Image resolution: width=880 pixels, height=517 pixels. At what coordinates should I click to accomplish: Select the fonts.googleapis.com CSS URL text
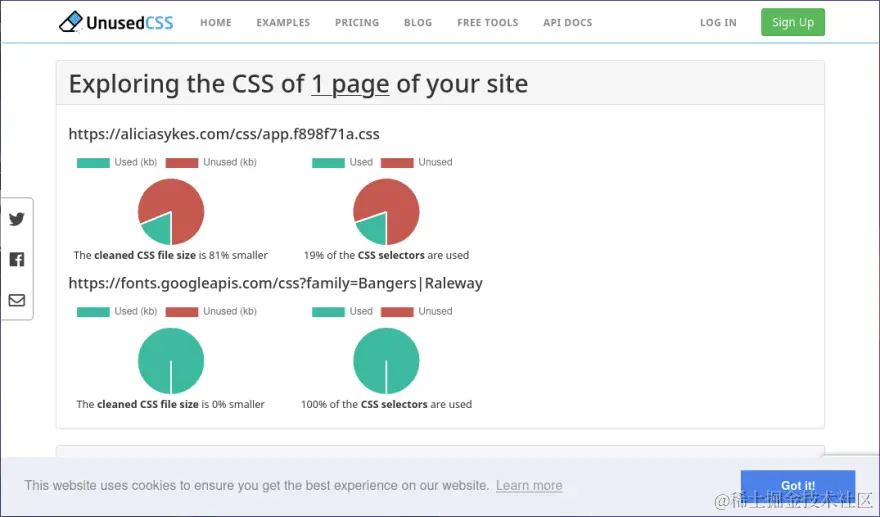pyautogui.click(x=276, y=283)
